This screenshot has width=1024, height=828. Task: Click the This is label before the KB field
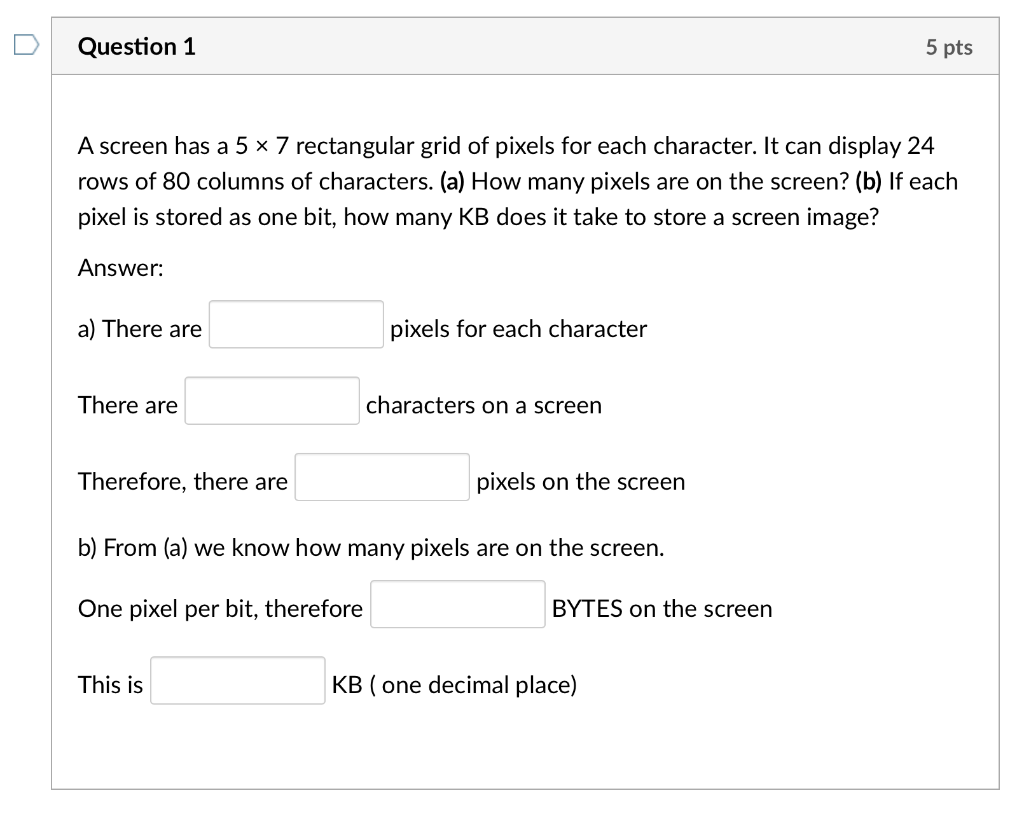point(109,685)
